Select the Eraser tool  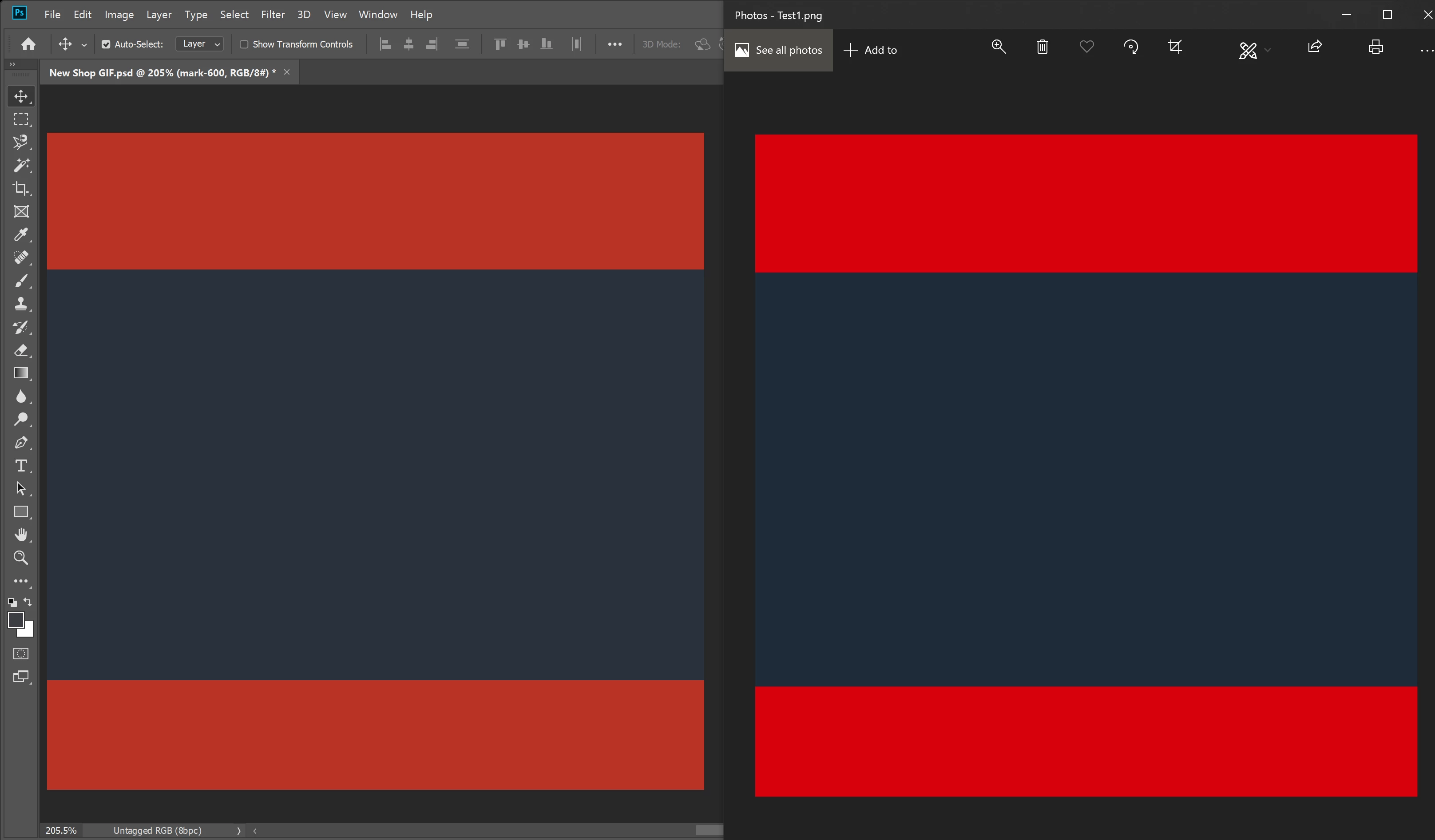point(20,350)
